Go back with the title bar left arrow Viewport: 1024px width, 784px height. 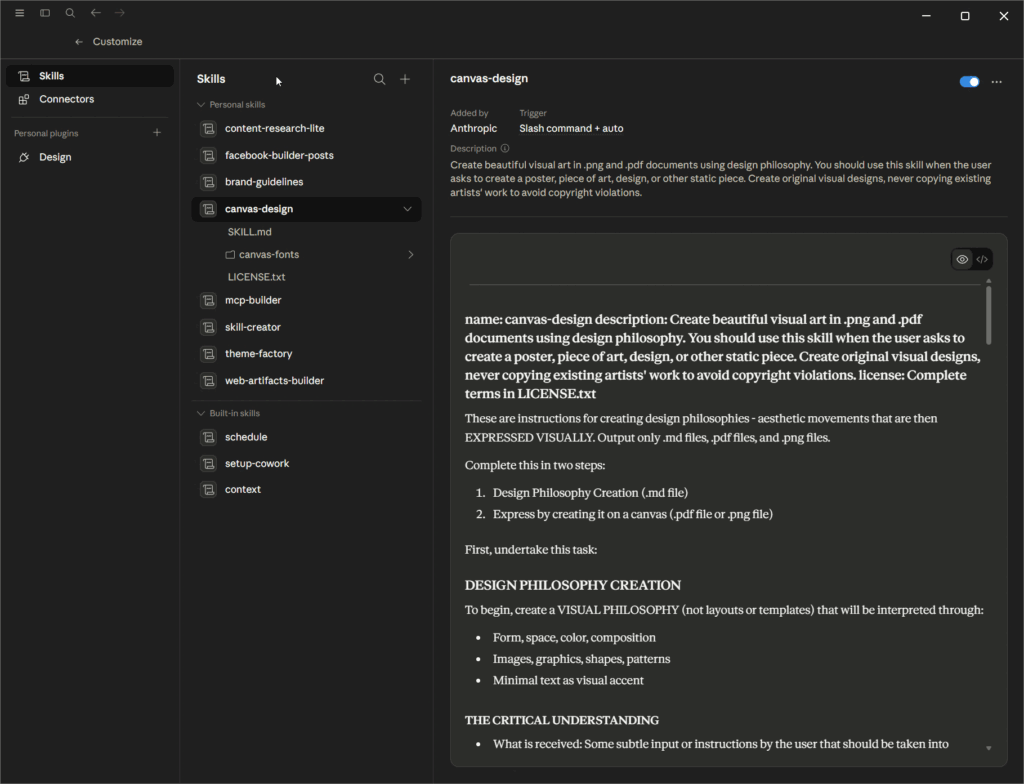pyautogui.click(x=95, y=13)
